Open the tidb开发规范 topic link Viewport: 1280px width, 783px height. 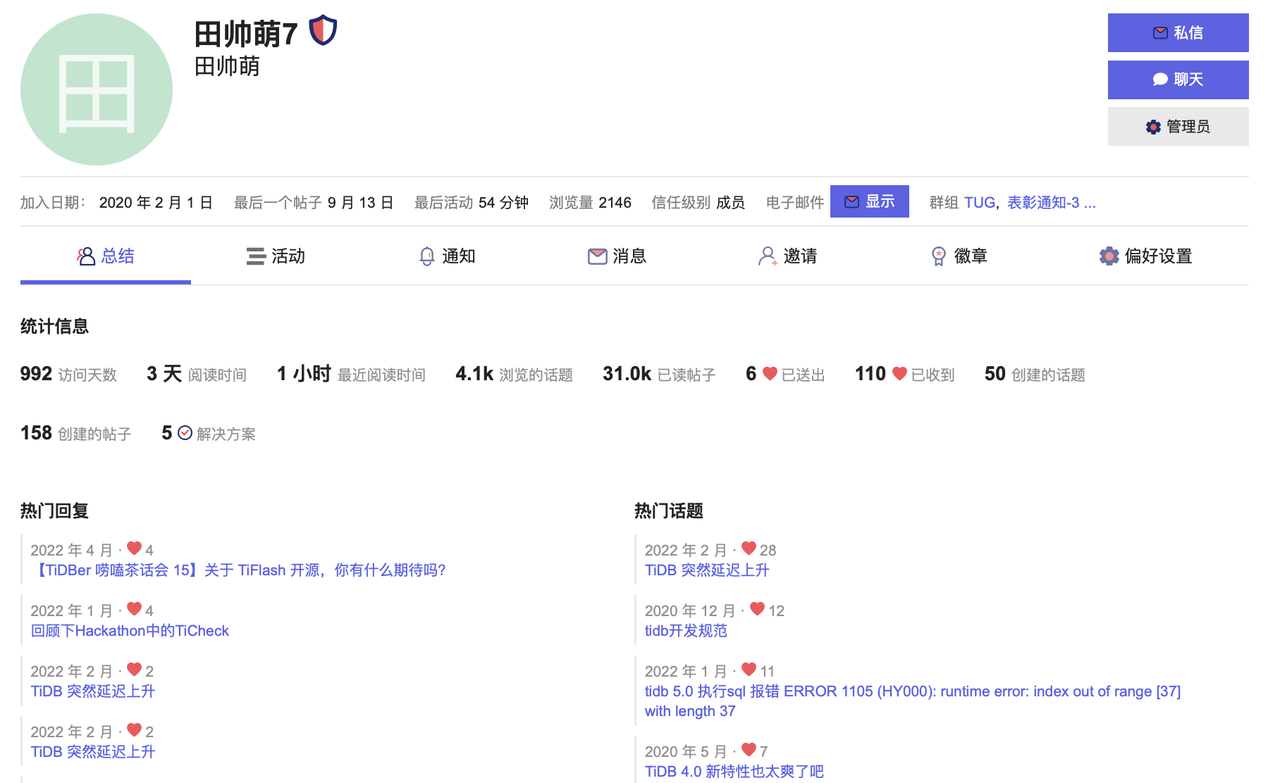click(x=686, y=631)
